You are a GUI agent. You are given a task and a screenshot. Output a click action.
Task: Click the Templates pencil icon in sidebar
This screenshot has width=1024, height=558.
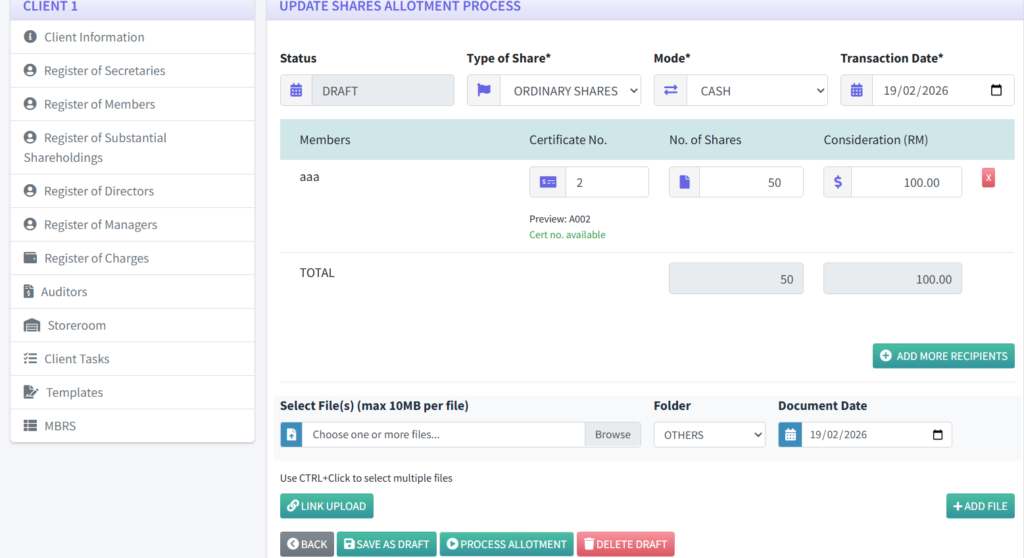(x=30, y=393)
